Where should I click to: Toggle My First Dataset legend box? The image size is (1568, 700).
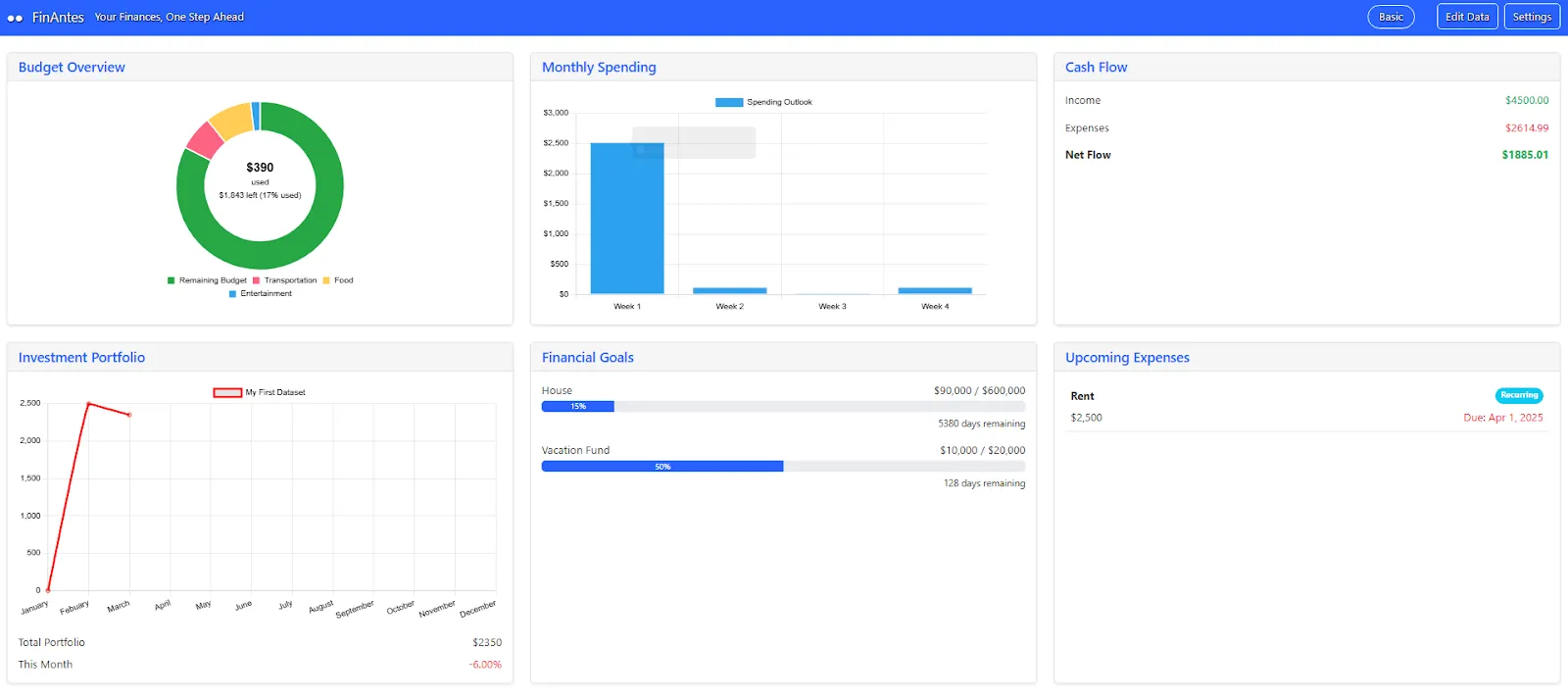[x=227, y=392]
